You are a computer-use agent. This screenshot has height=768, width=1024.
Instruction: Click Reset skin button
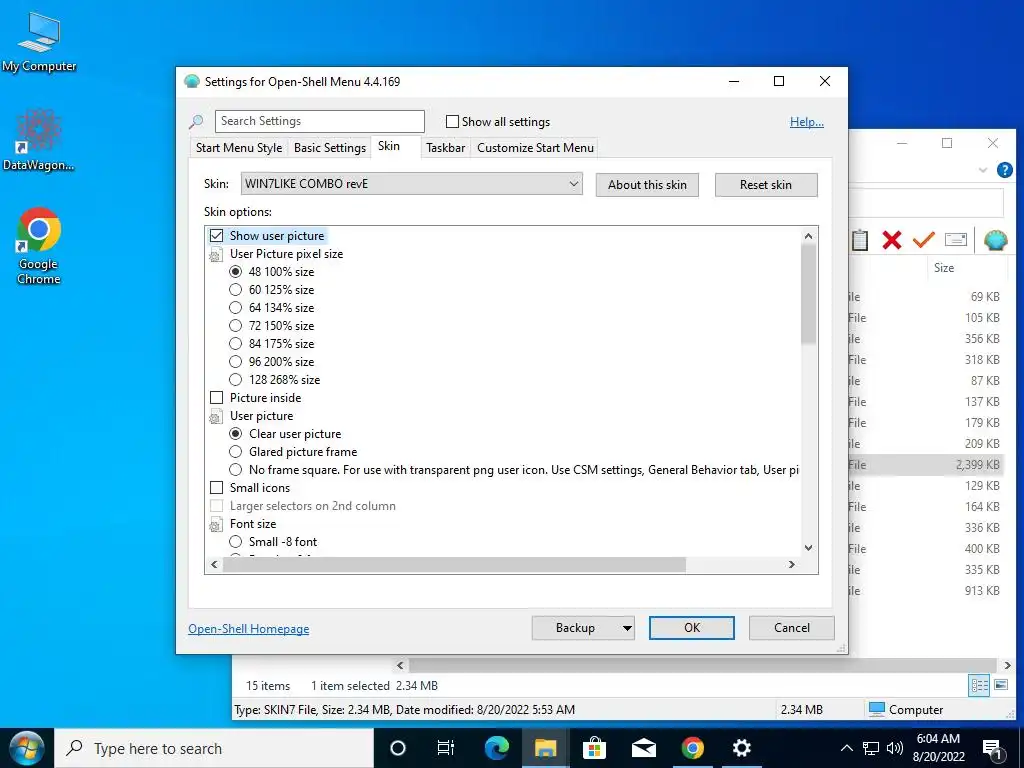766,185
